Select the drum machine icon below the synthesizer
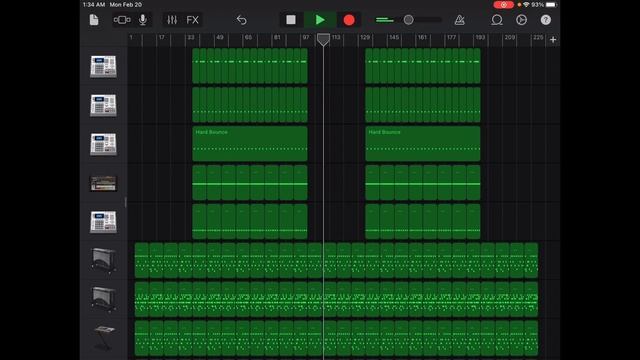This screenshot has height=360, width=640. pos(103,222)
